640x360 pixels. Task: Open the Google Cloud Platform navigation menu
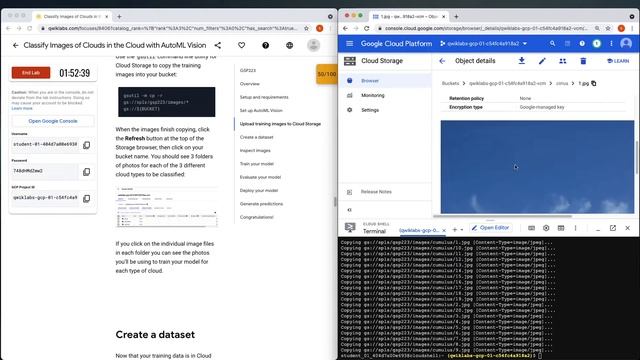[x=349, y=43]
